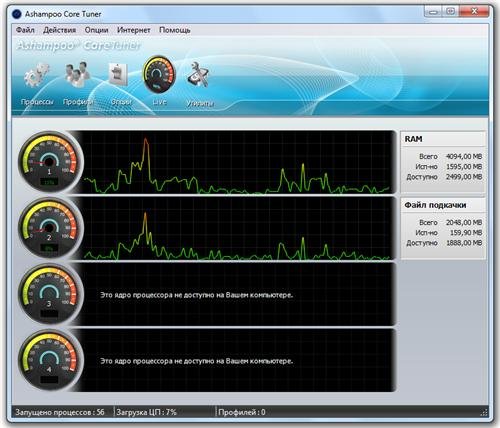Open the Файл menu

[25, 30]
